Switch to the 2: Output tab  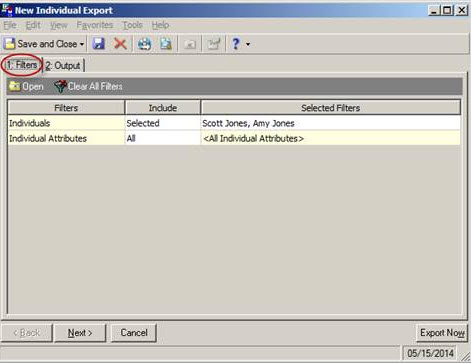coord(63,65)
